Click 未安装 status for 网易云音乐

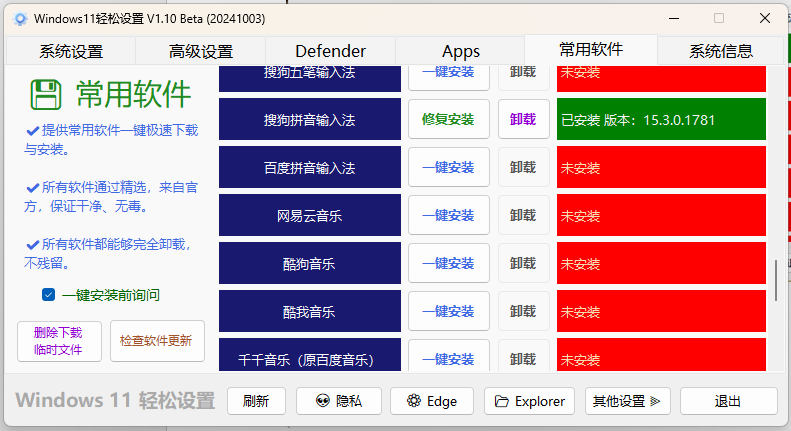[x=661, y=215]
